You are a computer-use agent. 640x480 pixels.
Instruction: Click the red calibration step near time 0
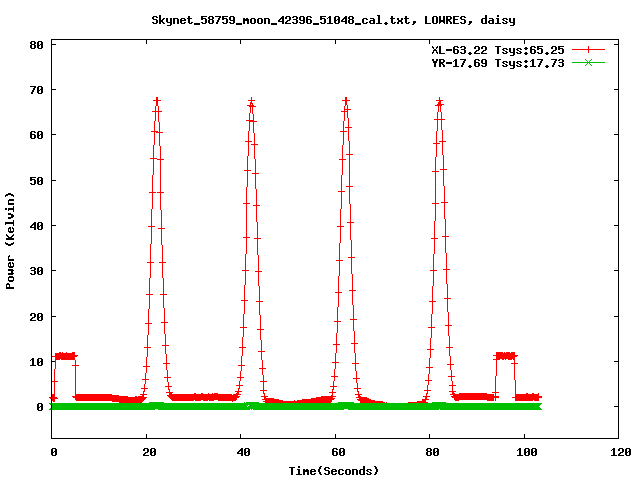click(x=64, y=356)
